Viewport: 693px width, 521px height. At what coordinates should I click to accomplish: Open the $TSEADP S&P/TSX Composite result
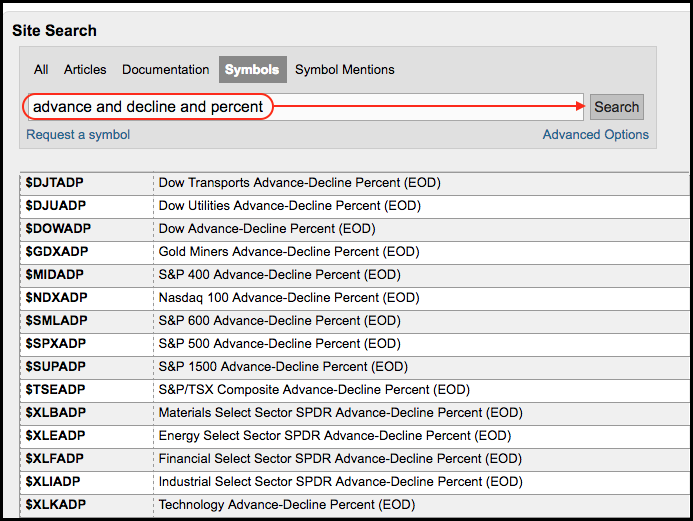[x=55, y=389]
